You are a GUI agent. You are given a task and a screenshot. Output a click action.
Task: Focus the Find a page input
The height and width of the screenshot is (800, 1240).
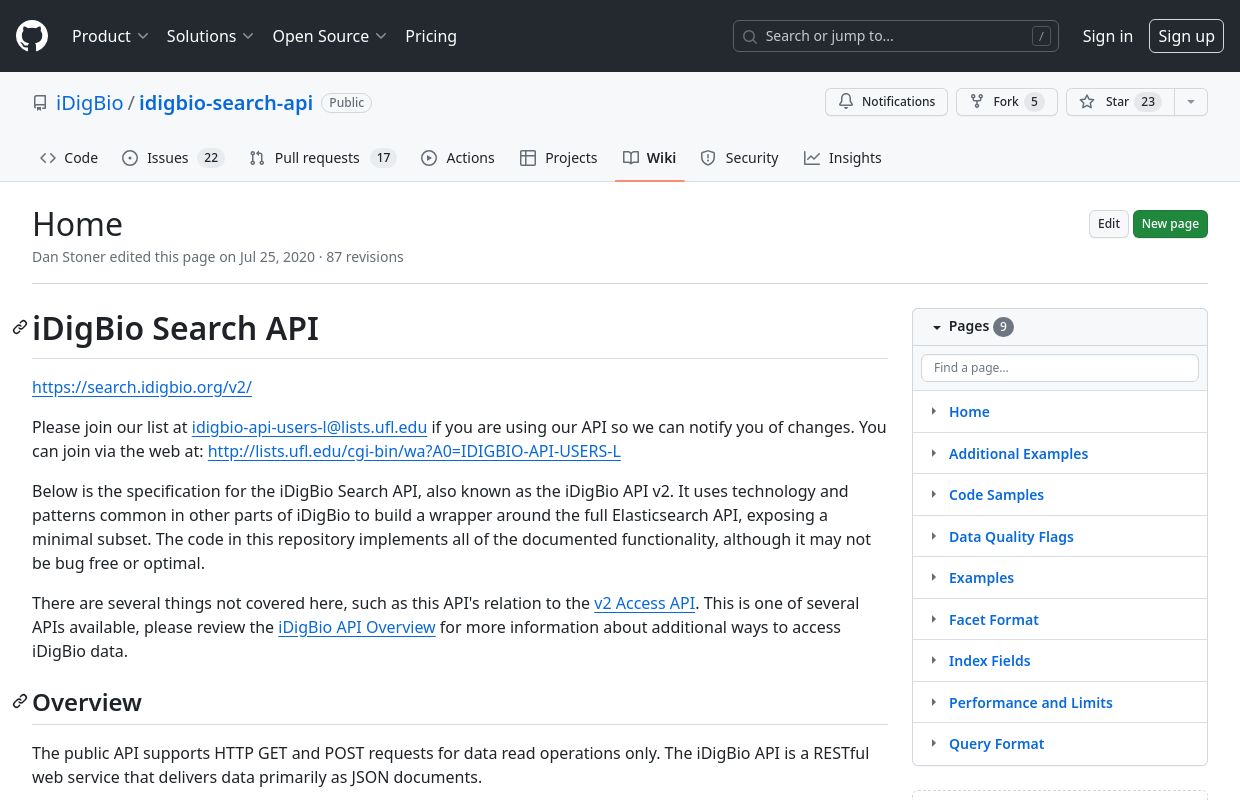[1059, 367]
